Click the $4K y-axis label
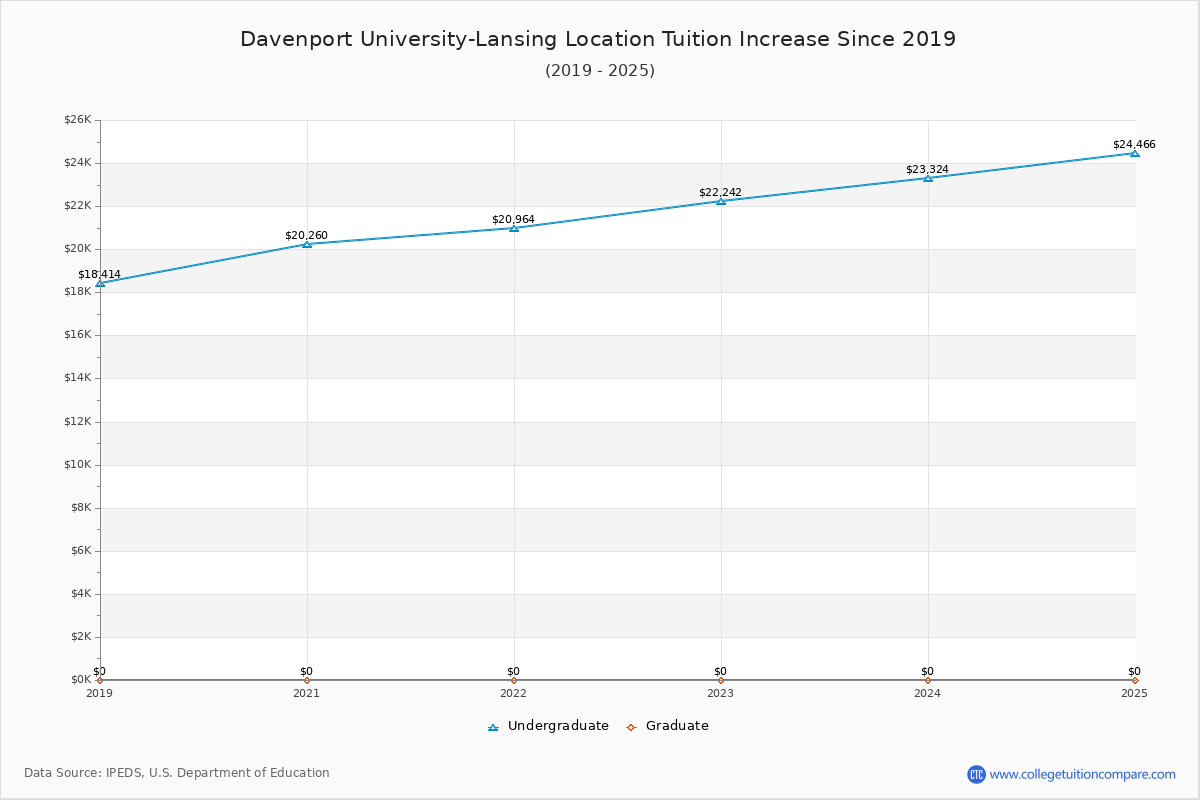1200x800 pixels. (81, 594)
